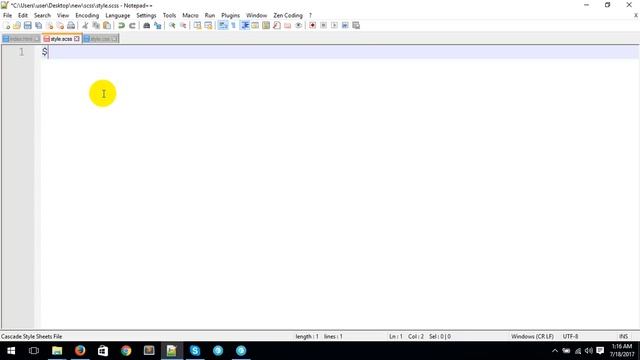Print the document using toolbar icon
The image size is (640, 360).
tap(71, 25)
